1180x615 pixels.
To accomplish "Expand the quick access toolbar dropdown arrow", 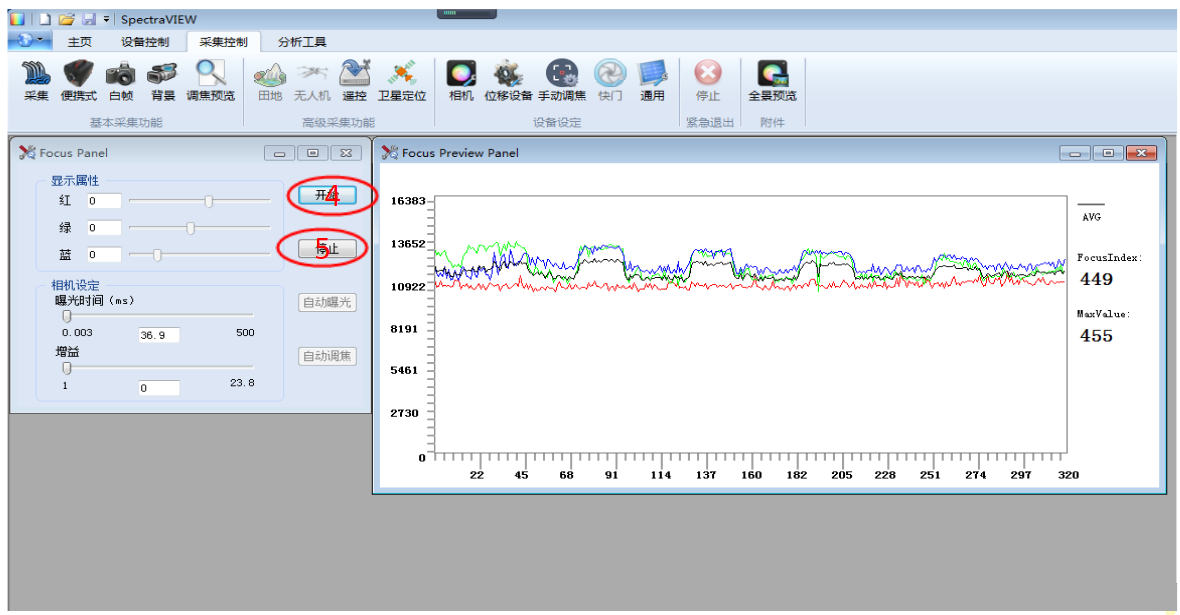I will (x=107, y=19).
